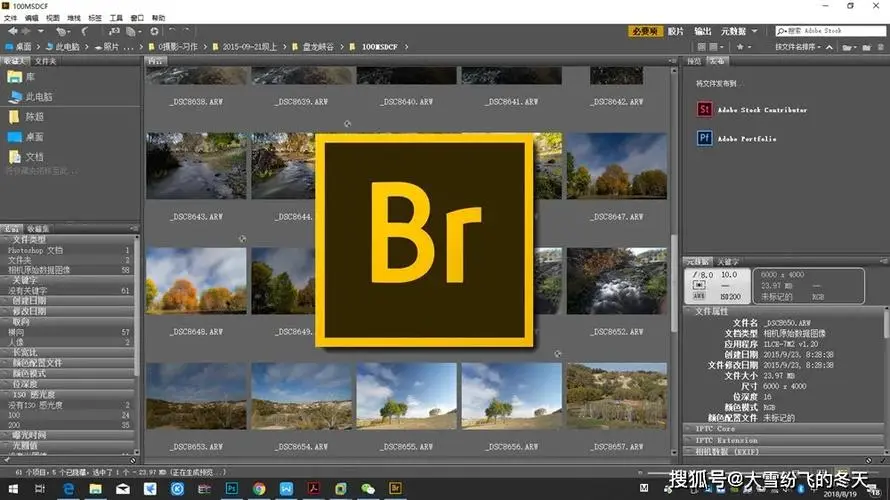The height and width of the screenshot is (500, 890).
Task: Toggle the ISO 100 filter row
Action: [68, 415]
